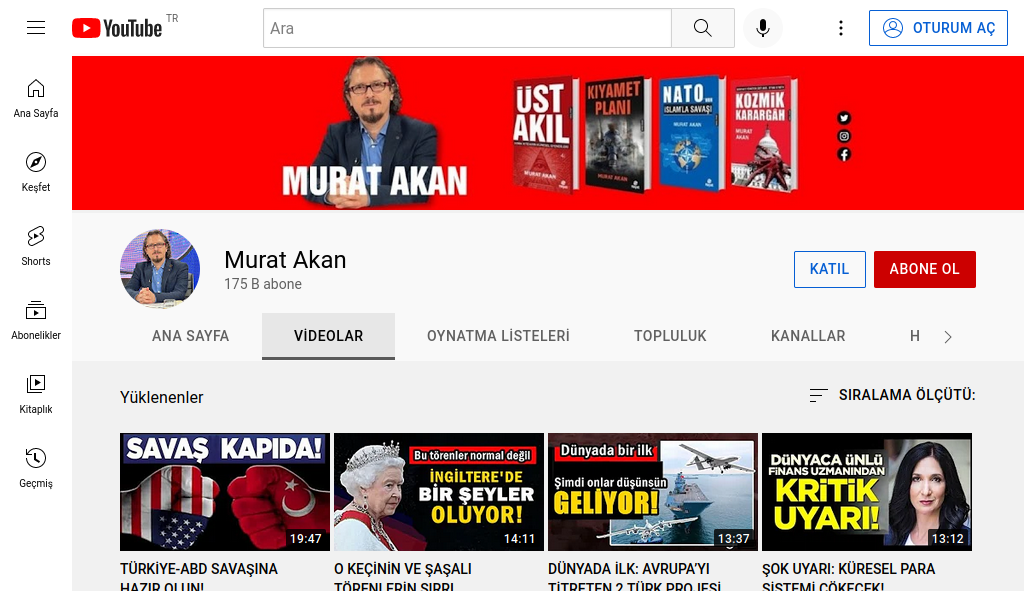Open Abonelikler in the sidebar
This screenshot has width=1024, height=591.
tap(36, 320)
